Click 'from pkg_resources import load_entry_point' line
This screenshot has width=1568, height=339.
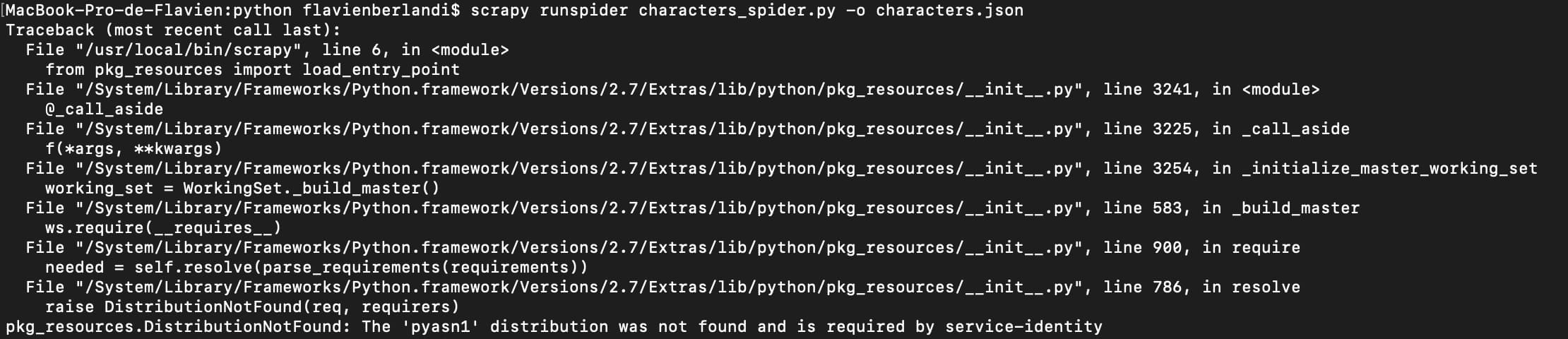tap(252, 70)
